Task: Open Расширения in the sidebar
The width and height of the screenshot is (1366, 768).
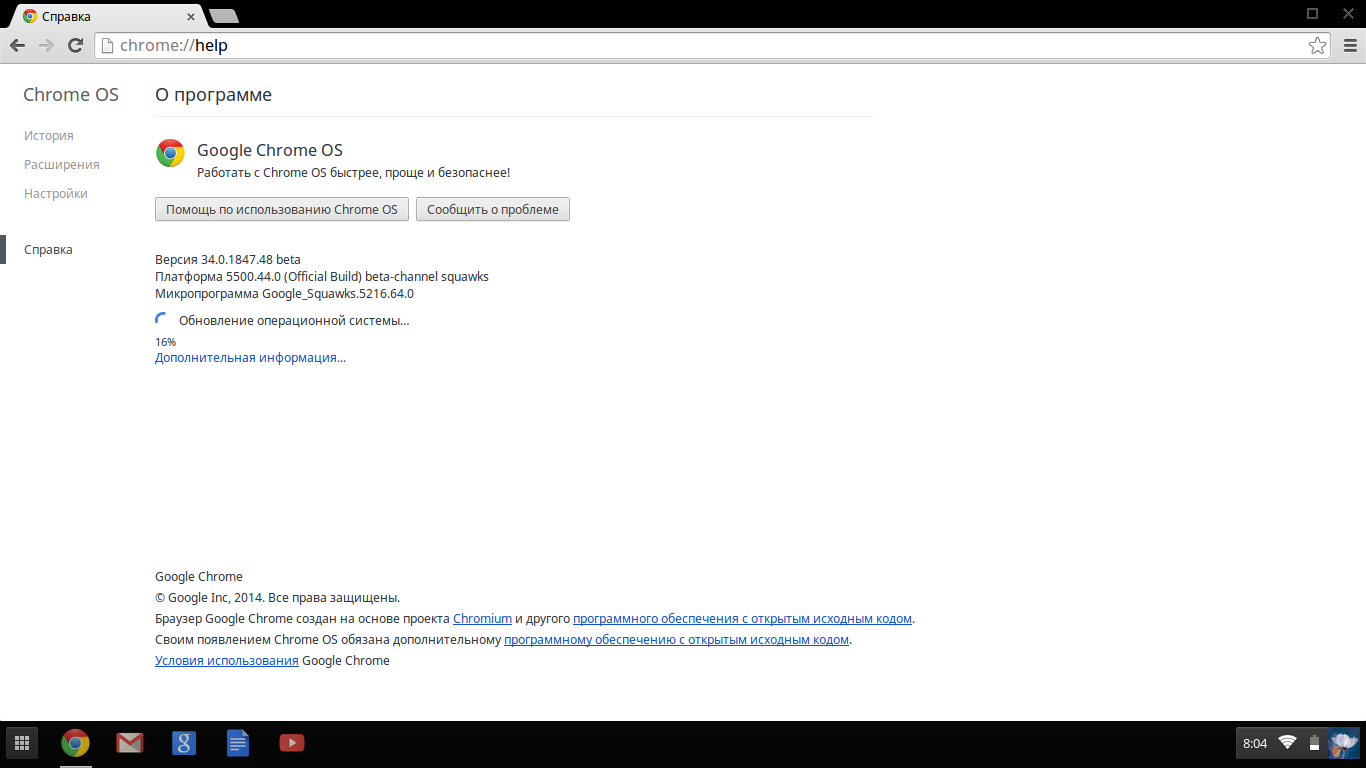Action: (x=62, y=165)
